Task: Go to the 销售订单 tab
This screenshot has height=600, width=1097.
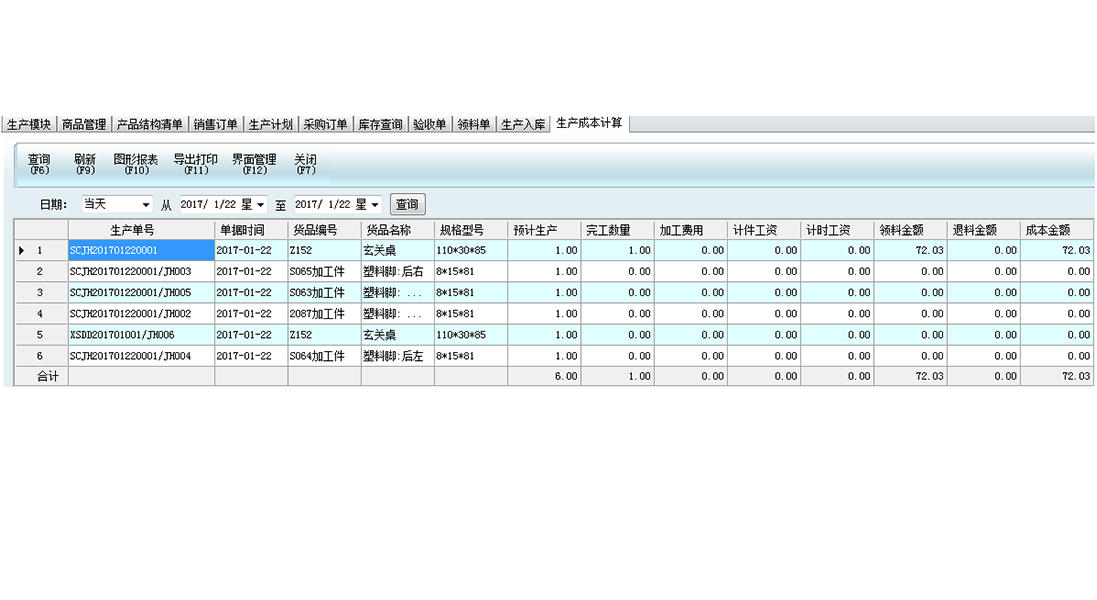Action: [215, 125]
